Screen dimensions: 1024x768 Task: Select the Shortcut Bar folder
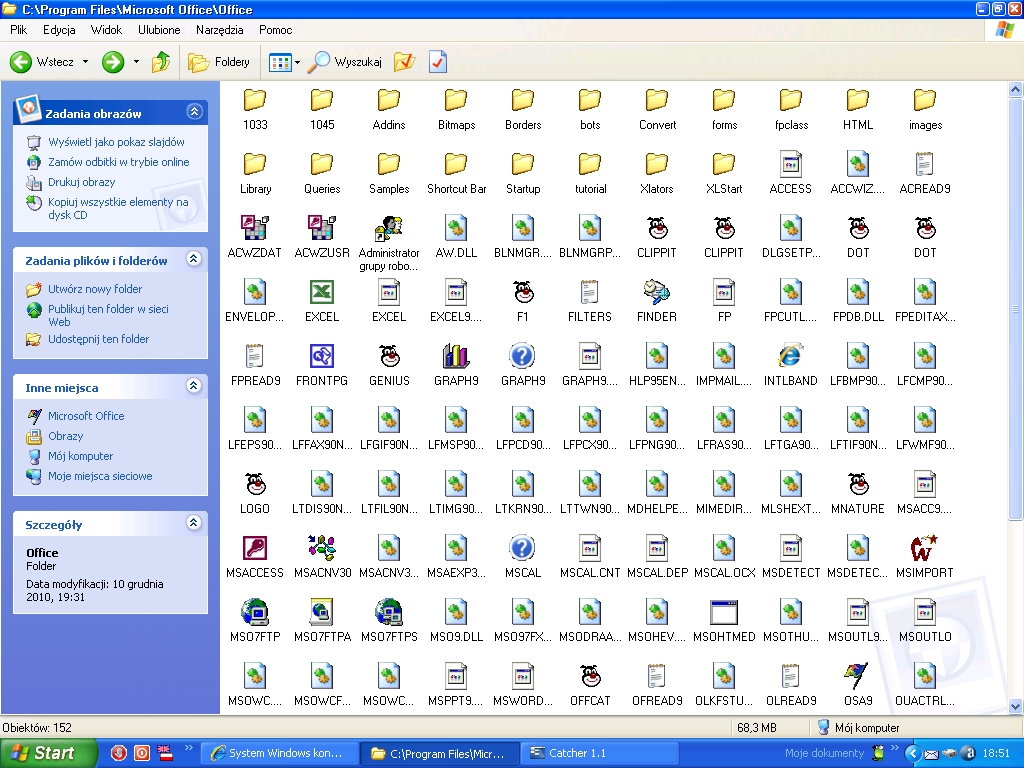click(456, 165)
